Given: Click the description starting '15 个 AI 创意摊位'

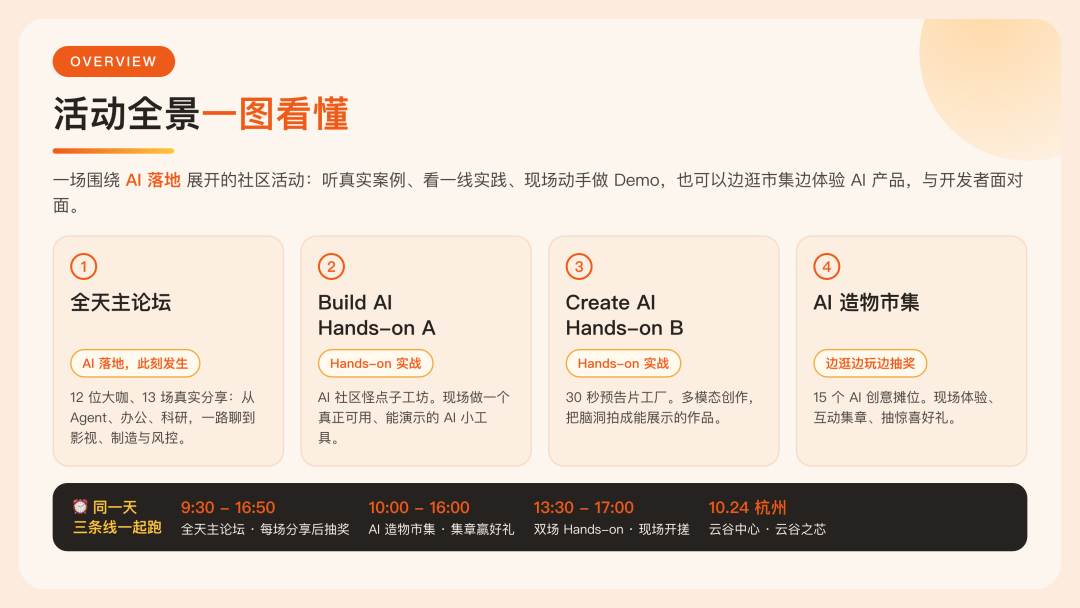Looking at the screenshot, I should [905, 408].
